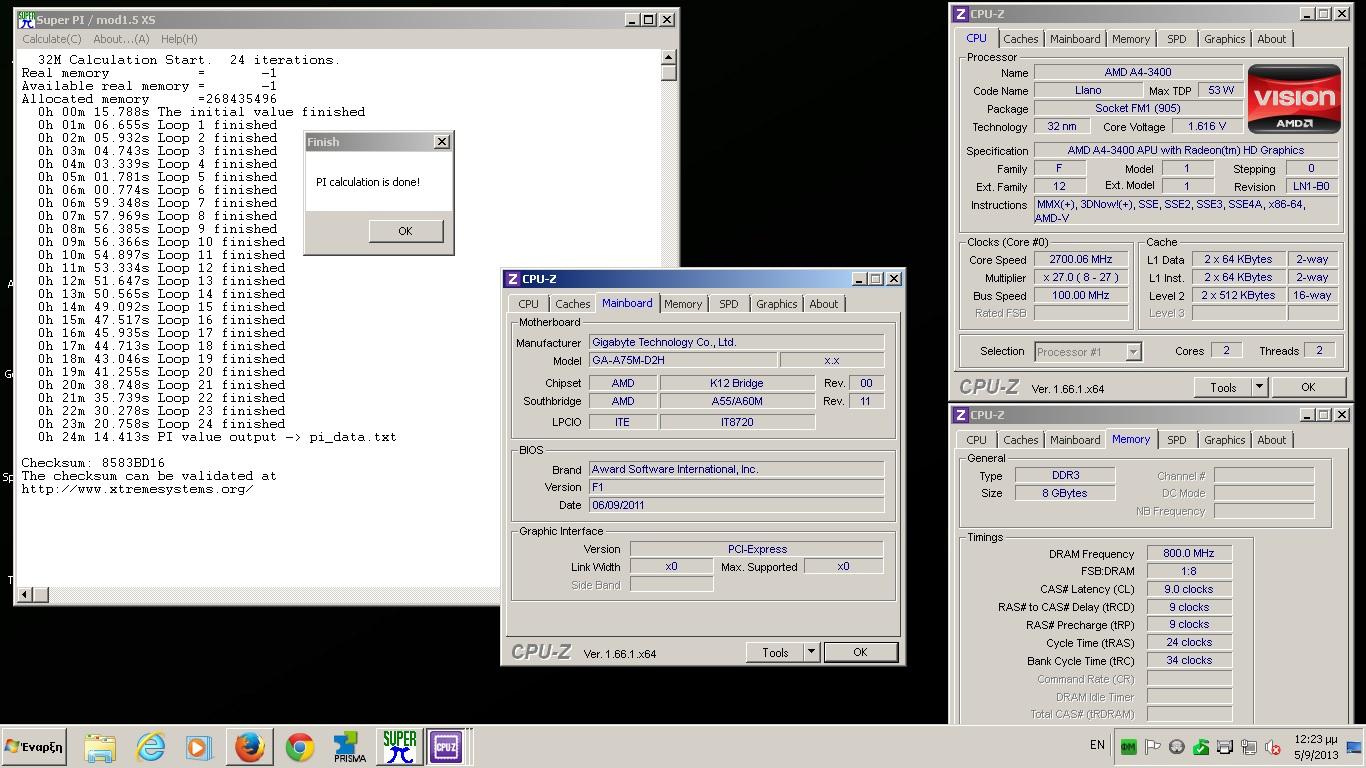This screenshot has width=1366, height=768.
Task: Click the Super PI horizontal scrollbar left arrow
Action: tap(25, 594)
